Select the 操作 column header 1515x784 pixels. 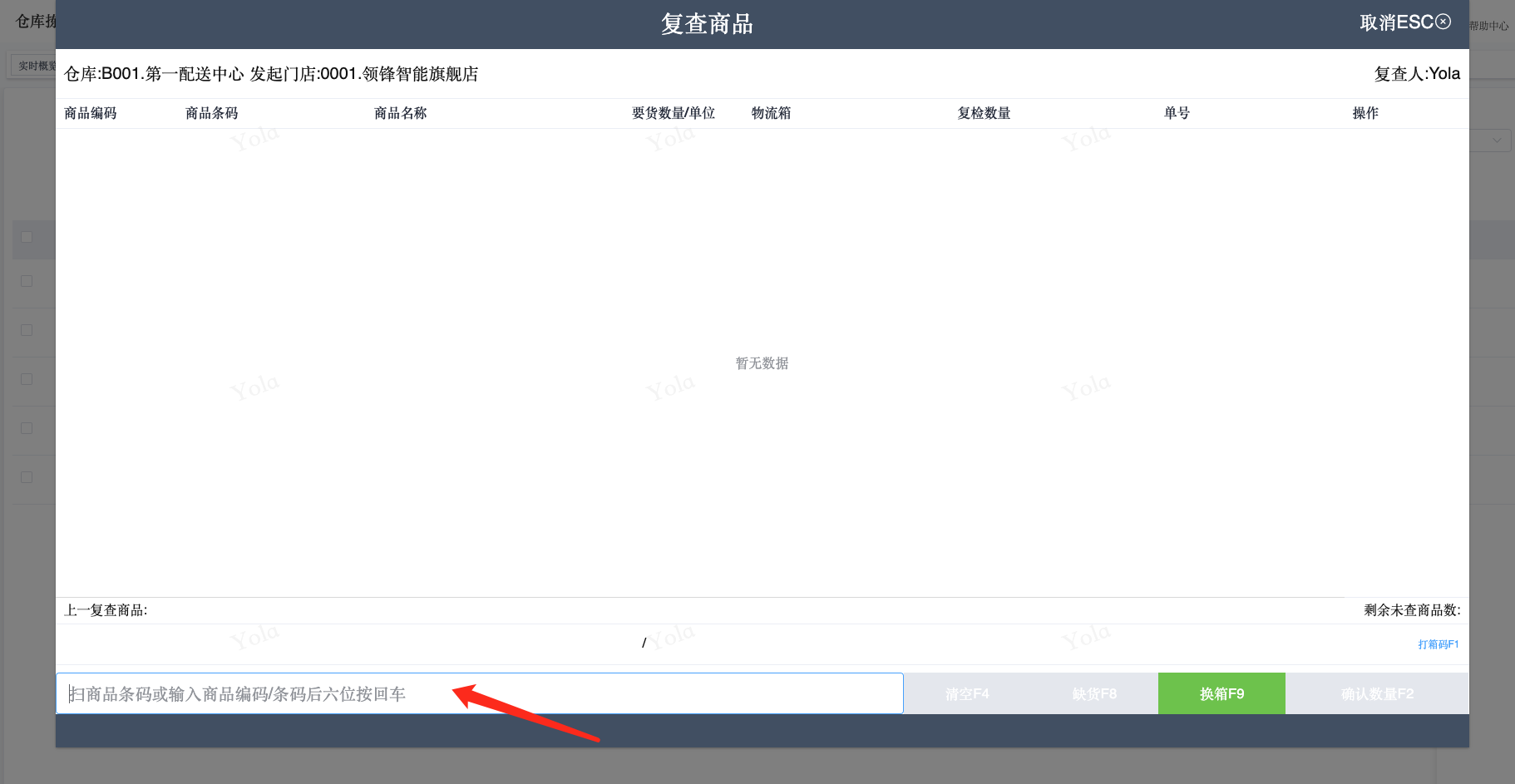1366,113
